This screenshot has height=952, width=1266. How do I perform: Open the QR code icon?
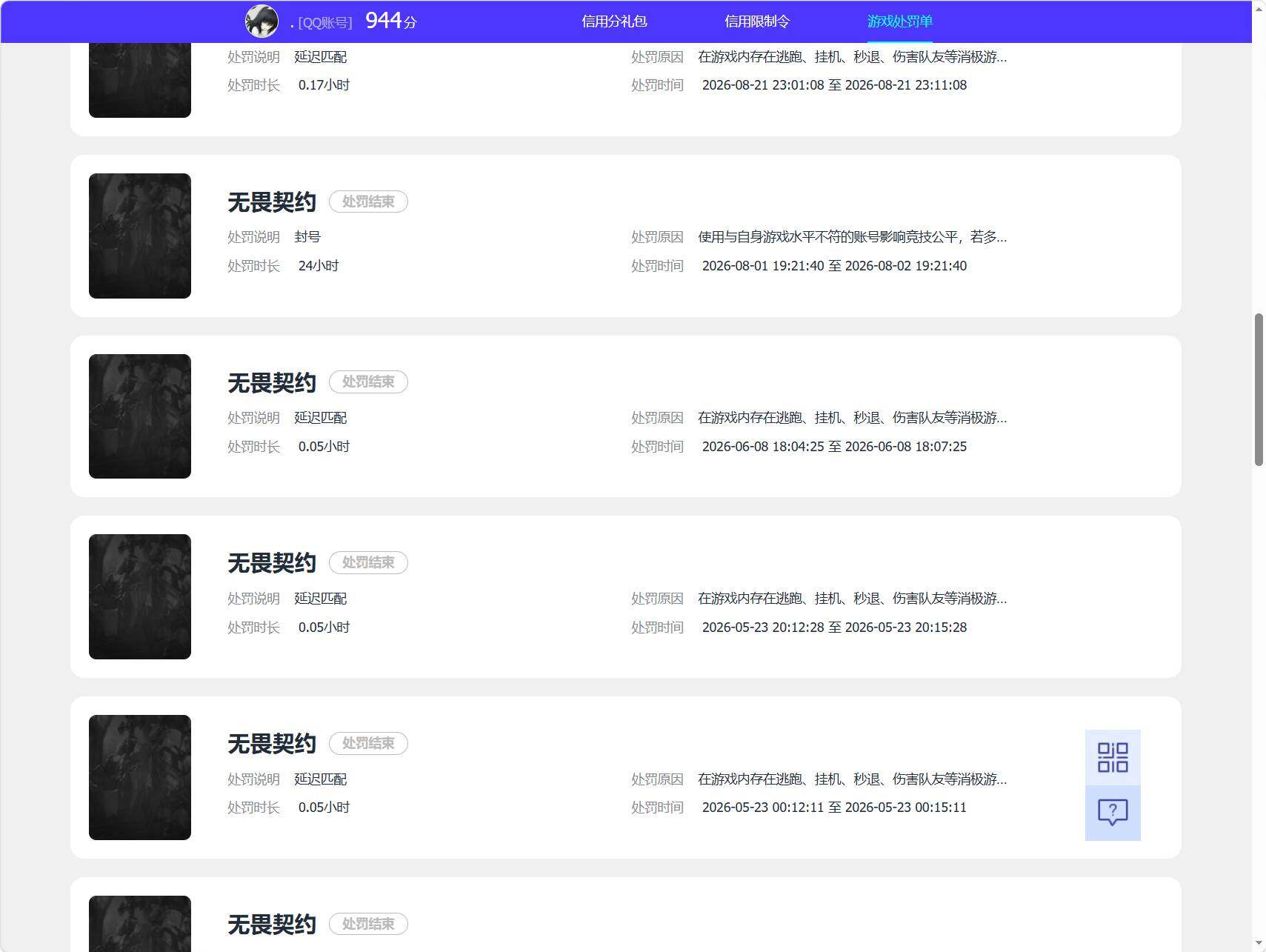tap(1113, 757)
